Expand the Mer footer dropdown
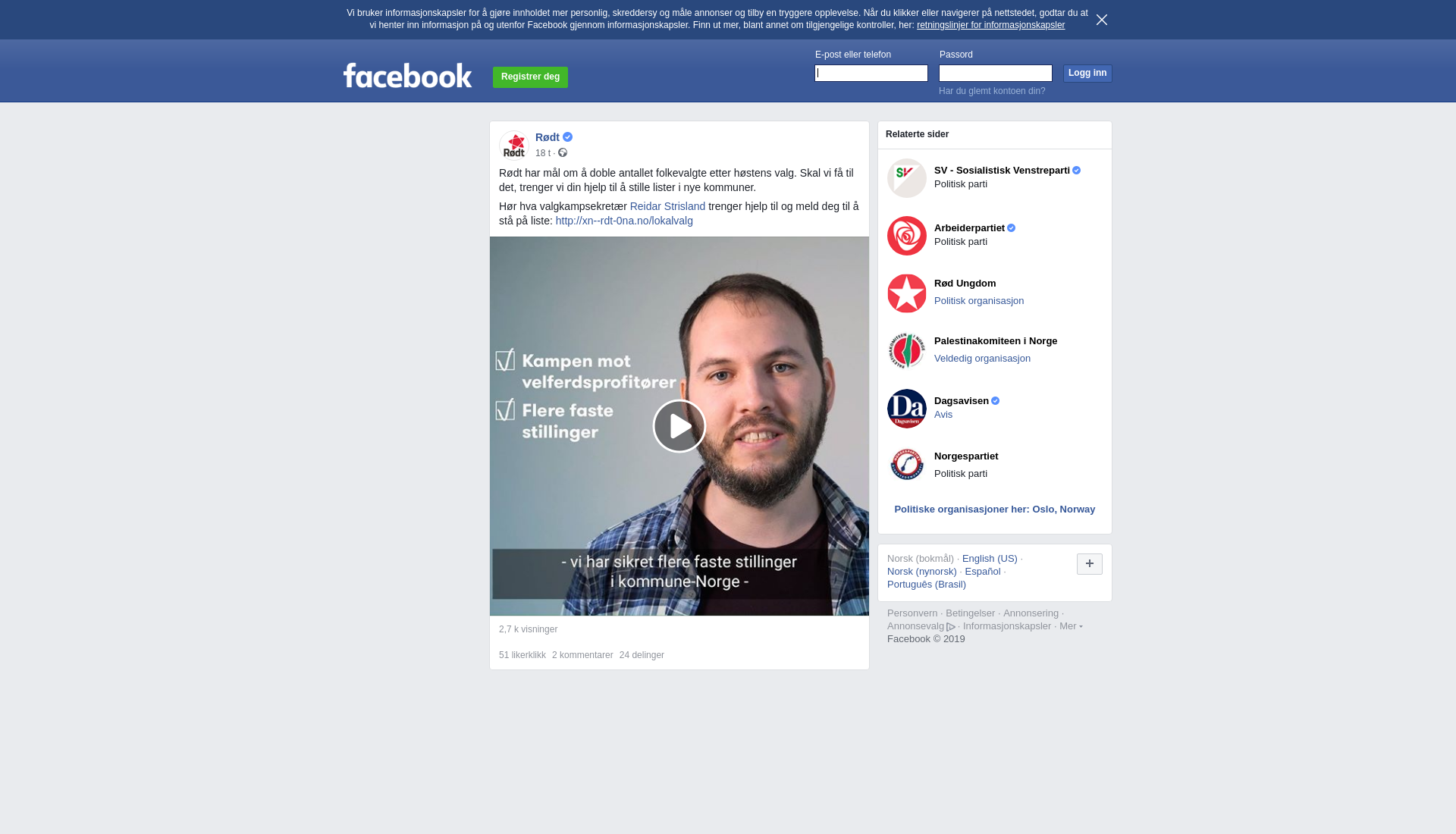Screen dimensions: 1456x834 pyautogui.click(x=1071, y=625)
